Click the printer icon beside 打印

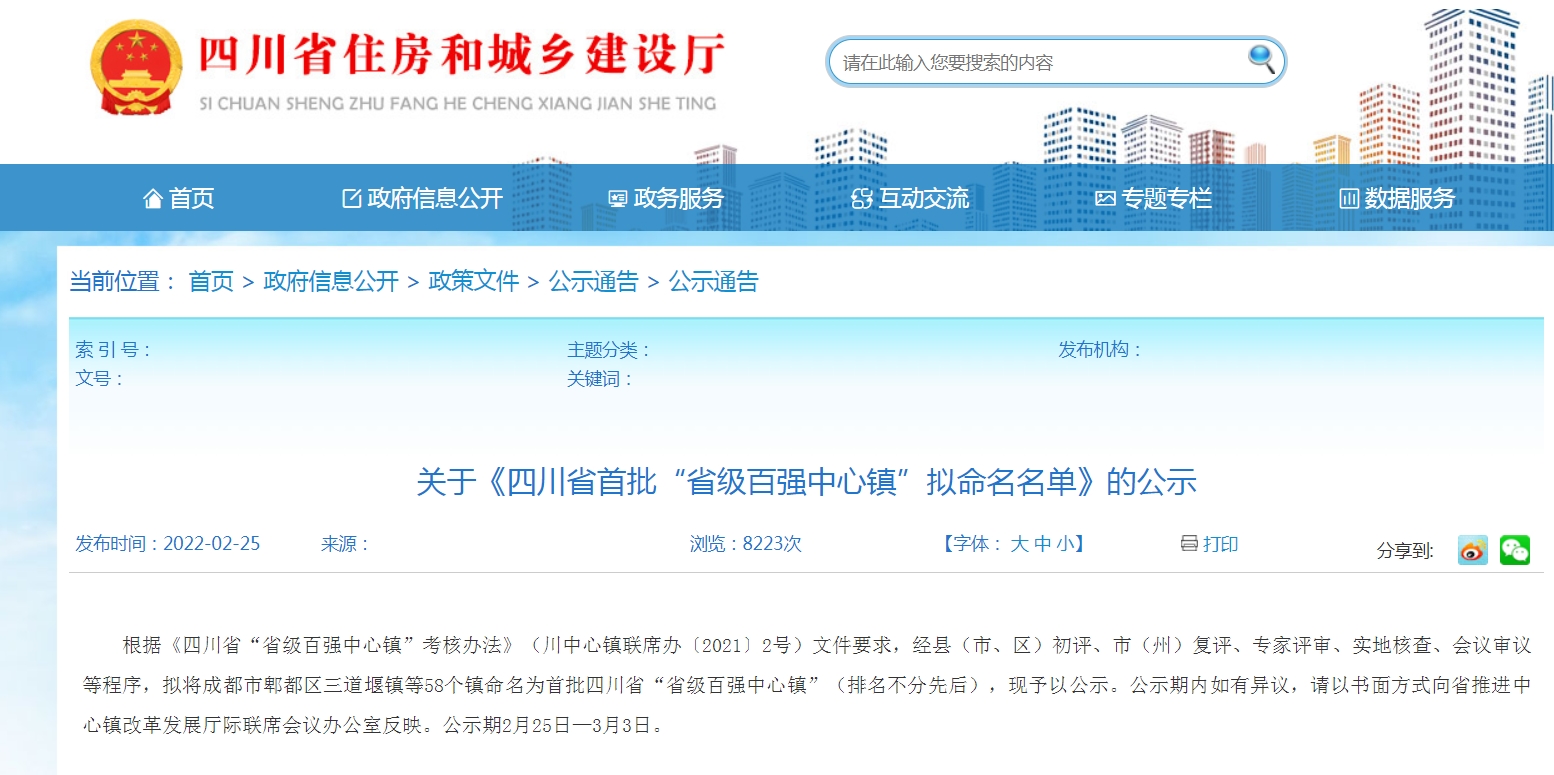pyautogui.click(x=1189, y=544)
